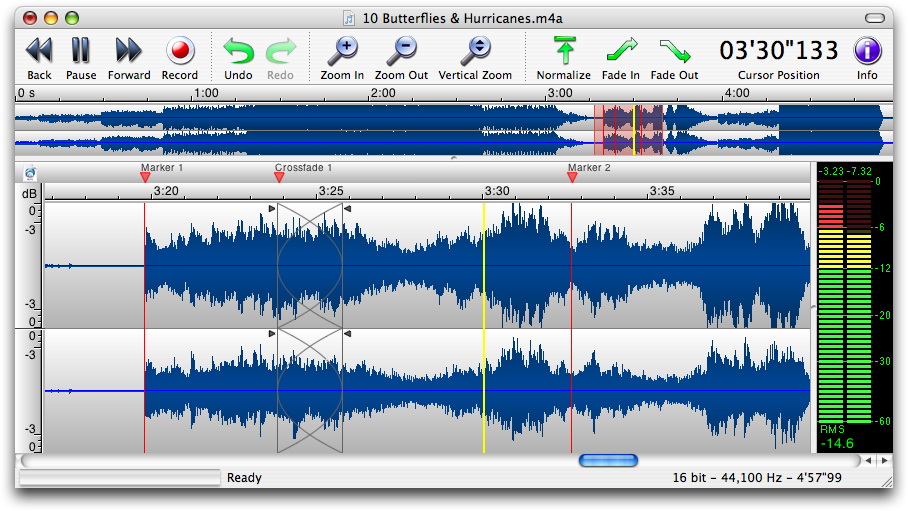This screenshot has height=511, width=908.
Task: Undo the last edit
Action: point(238,50)
